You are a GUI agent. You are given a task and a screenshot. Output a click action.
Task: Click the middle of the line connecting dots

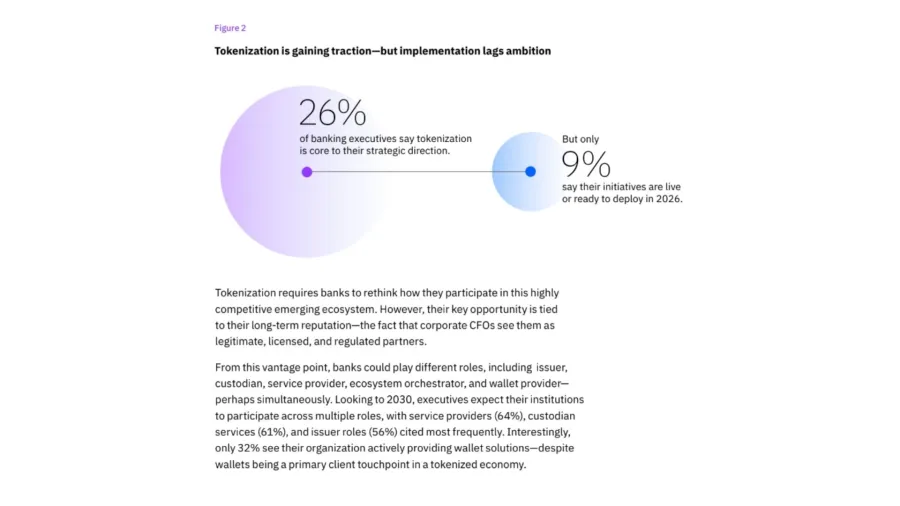(418, 172)
